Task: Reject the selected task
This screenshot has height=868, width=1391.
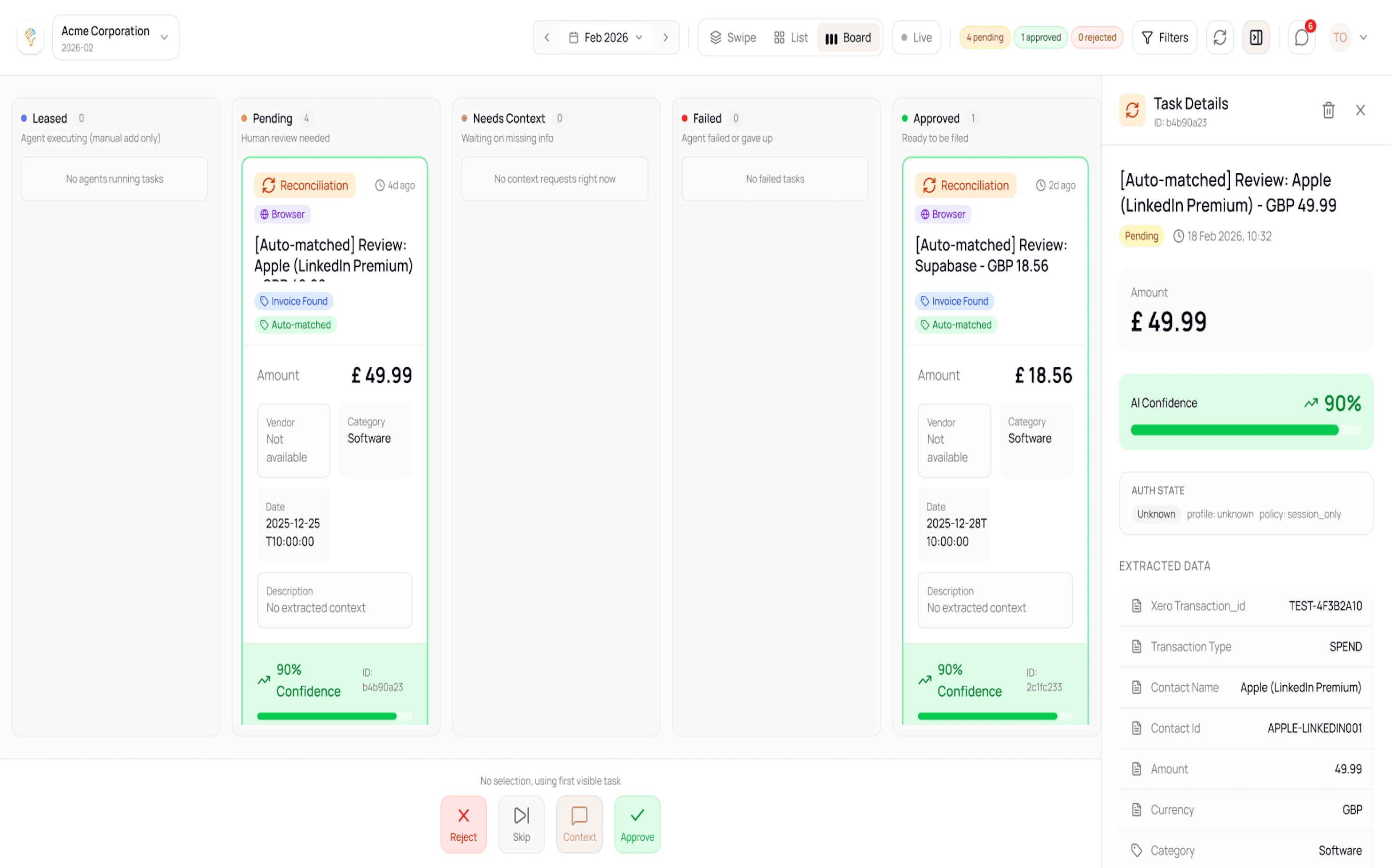Action: point(463,824)
